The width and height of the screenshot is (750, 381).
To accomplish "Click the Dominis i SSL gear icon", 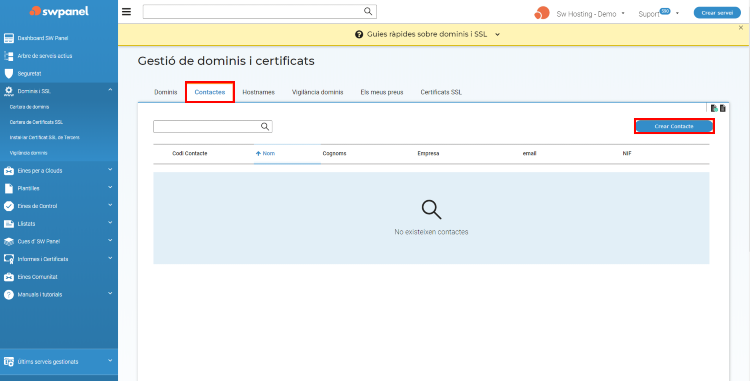I will click(x=9, y=91).
